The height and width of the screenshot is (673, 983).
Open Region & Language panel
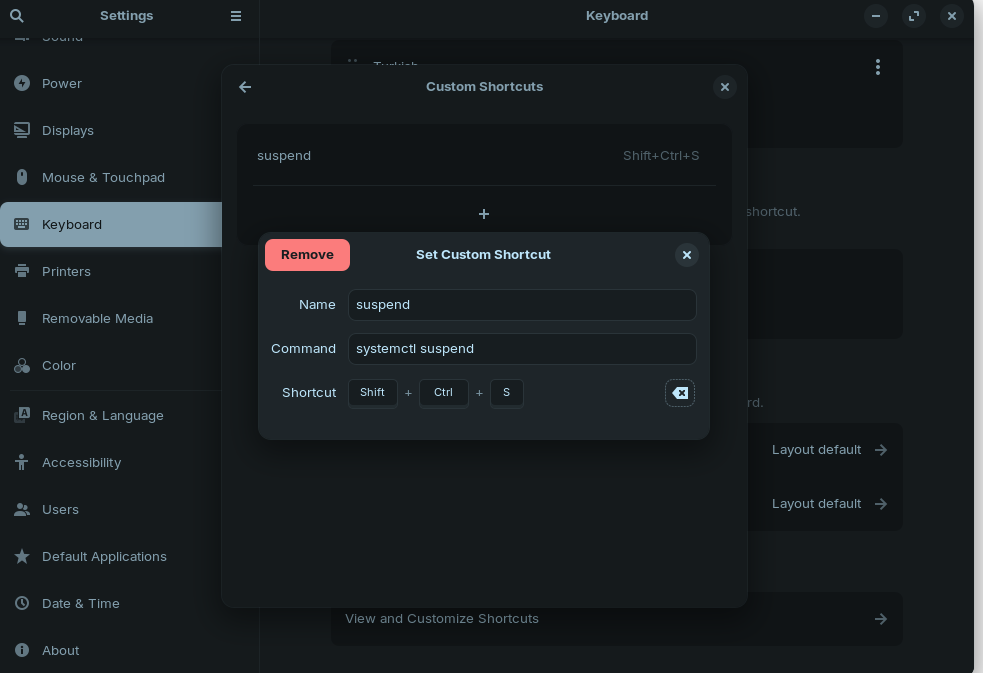(x=102, y=416)
